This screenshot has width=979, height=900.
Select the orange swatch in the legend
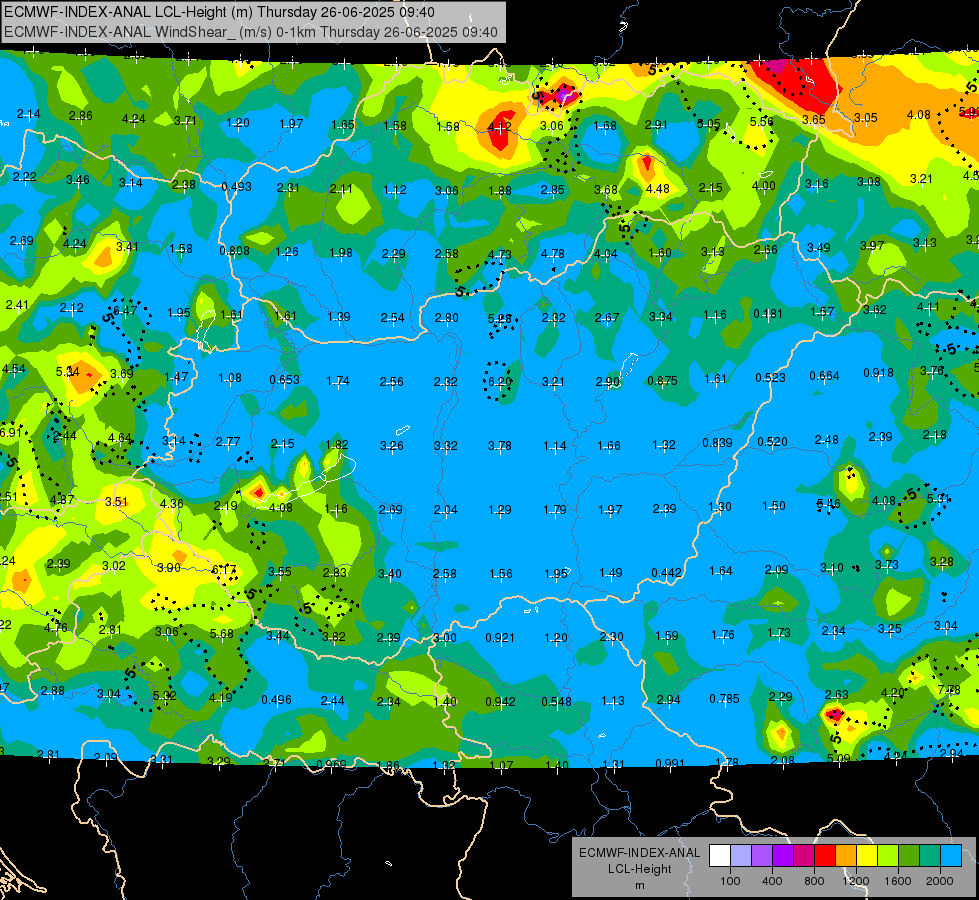846,855
